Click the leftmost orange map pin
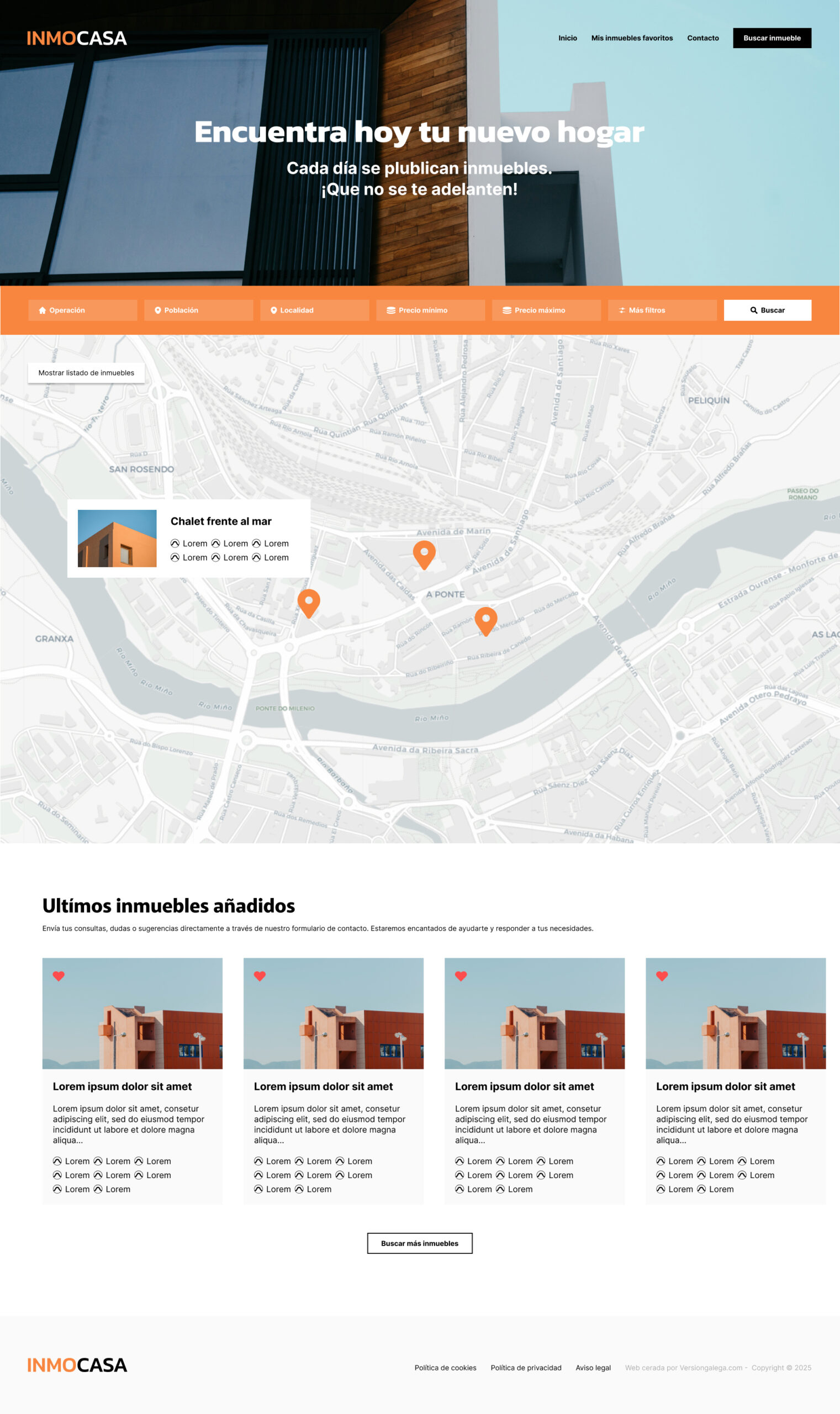Screen dimensions: 840x1414 pyautogui.click(x=309, y=603)
